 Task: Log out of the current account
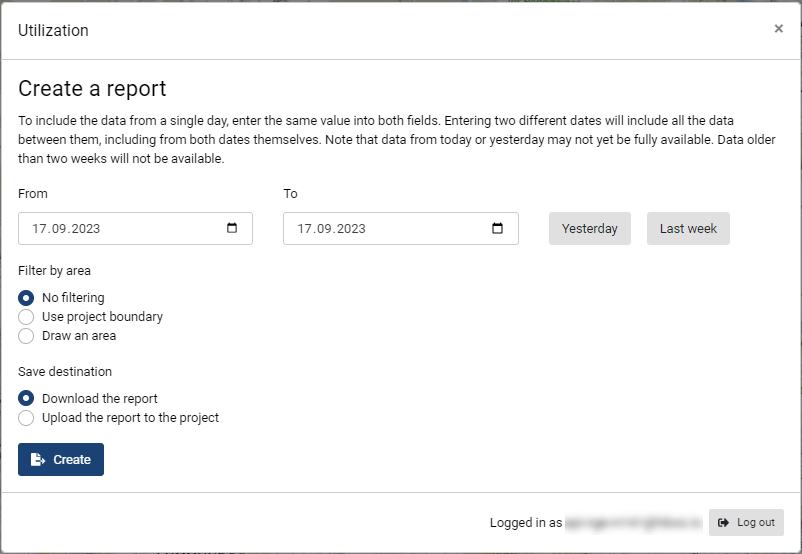point(746,522)
